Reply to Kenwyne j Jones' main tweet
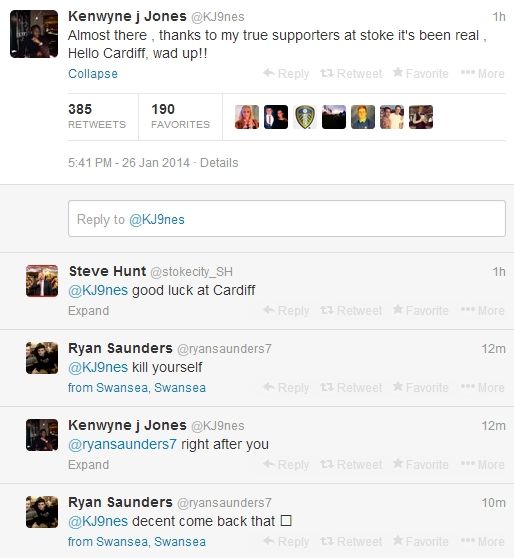Image resolution: width=514 pixels, height=558 pixels. point(286,74)
